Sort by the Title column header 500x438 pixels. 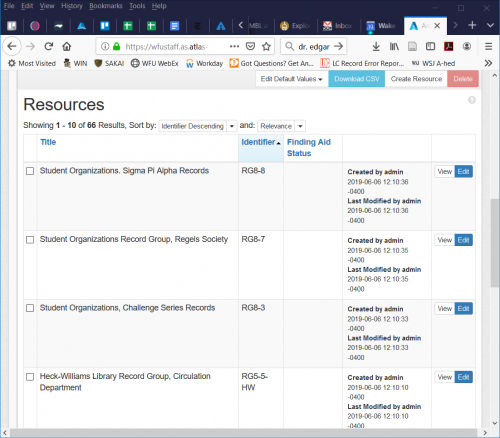tap(48, 142)
